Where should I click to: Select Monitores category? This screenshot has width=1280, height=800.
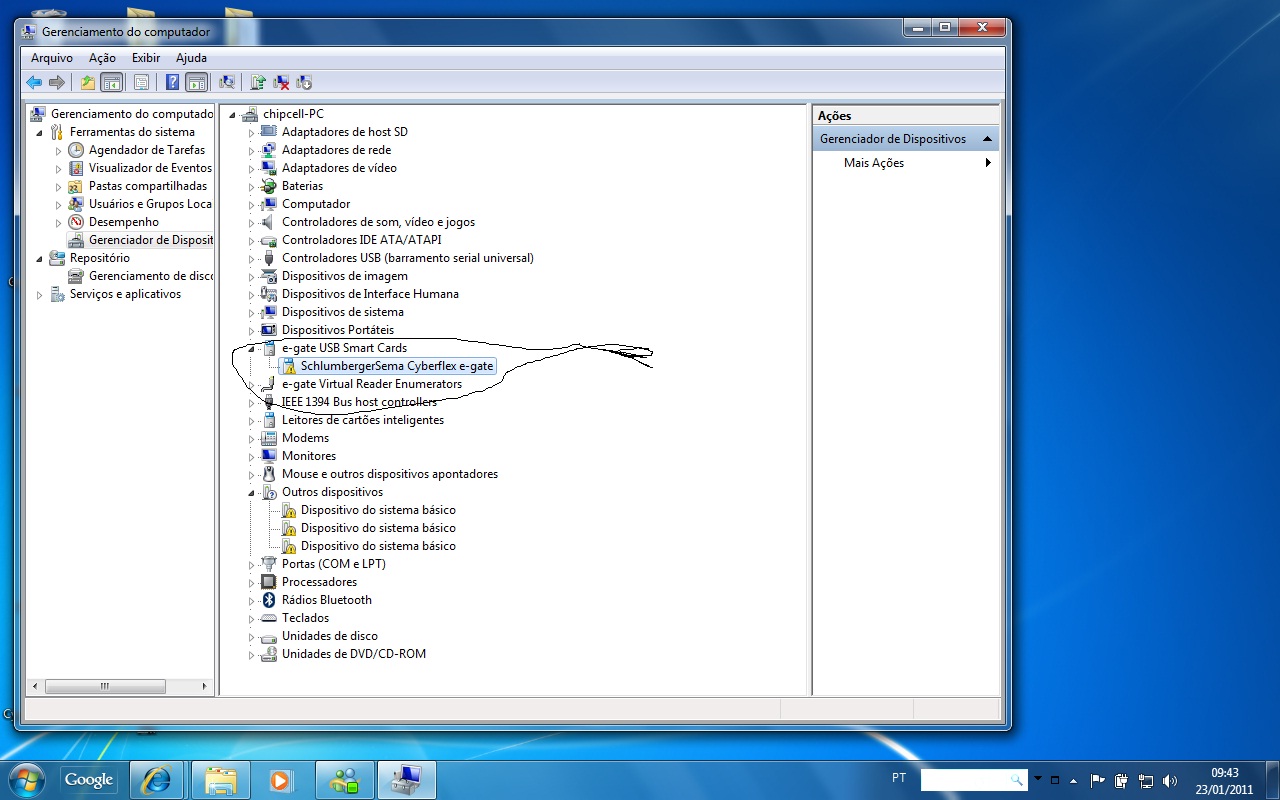308,456
